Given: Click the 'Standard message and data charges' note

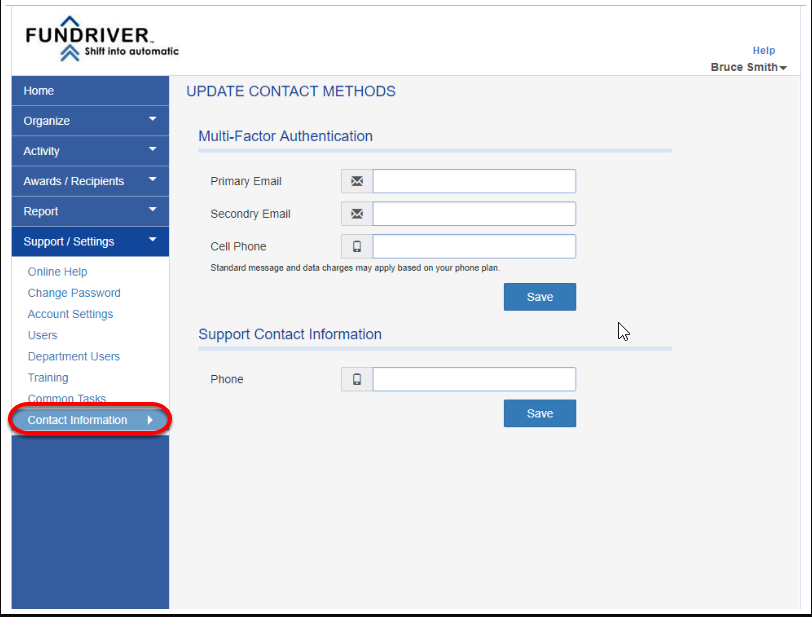Looking at the screenshot, I should [355, 268].
